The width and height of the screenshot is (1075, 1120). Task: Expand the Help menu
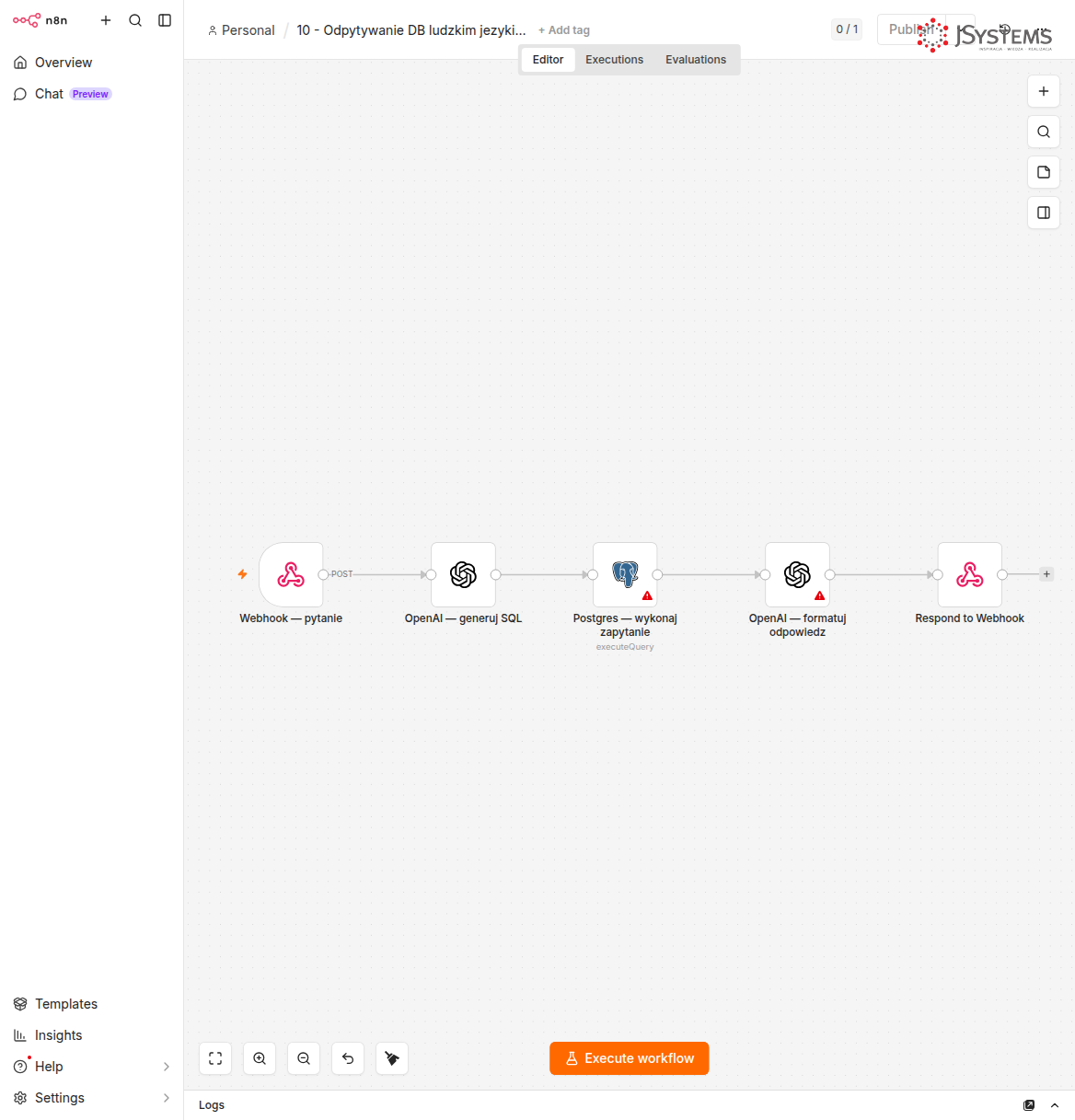point(91,1067)
